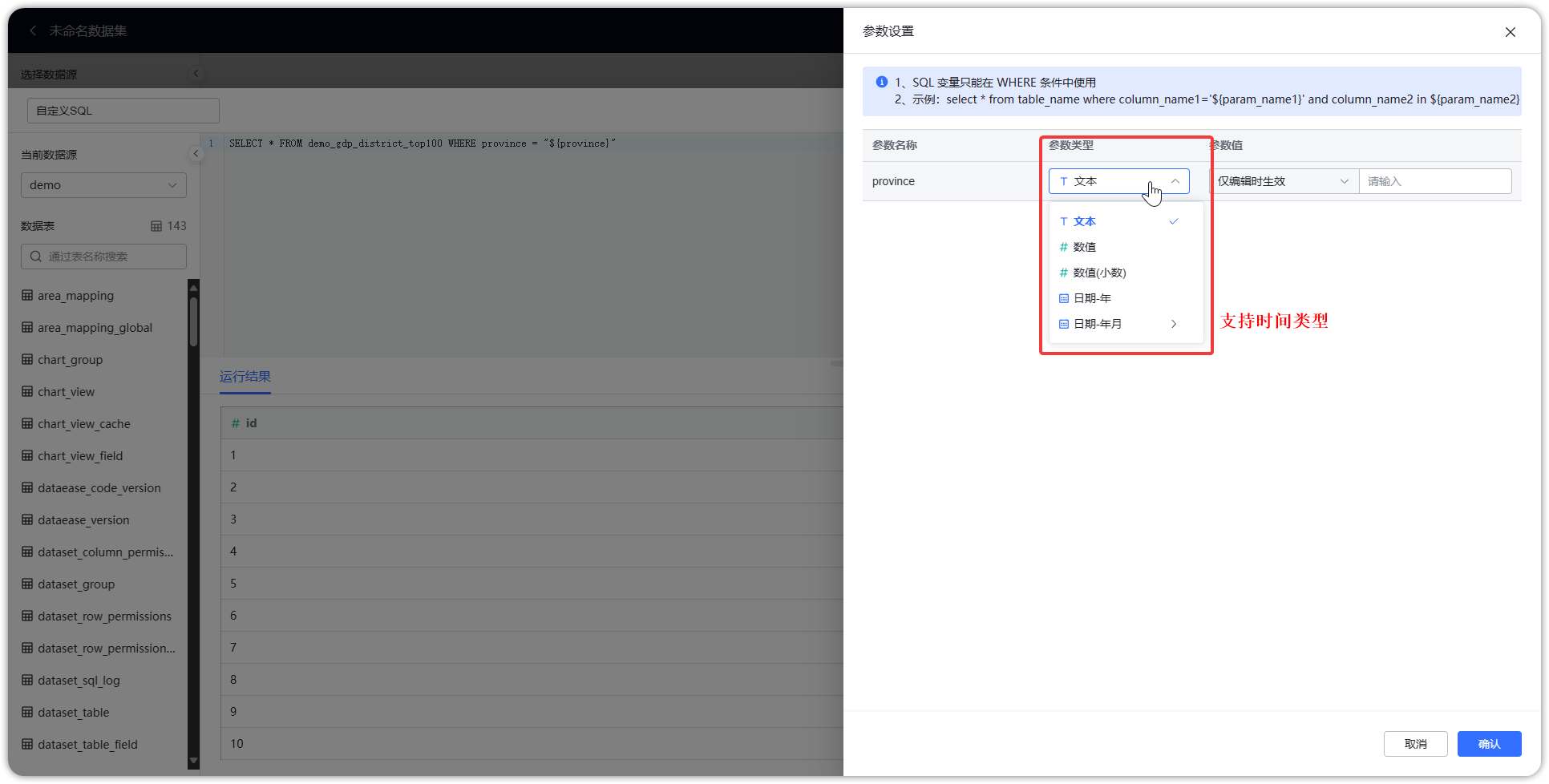The height and width of the screenshot is (784, 1549).
Task: Click the 请输入 parameter value input
Action: (x=1434, y=181)
